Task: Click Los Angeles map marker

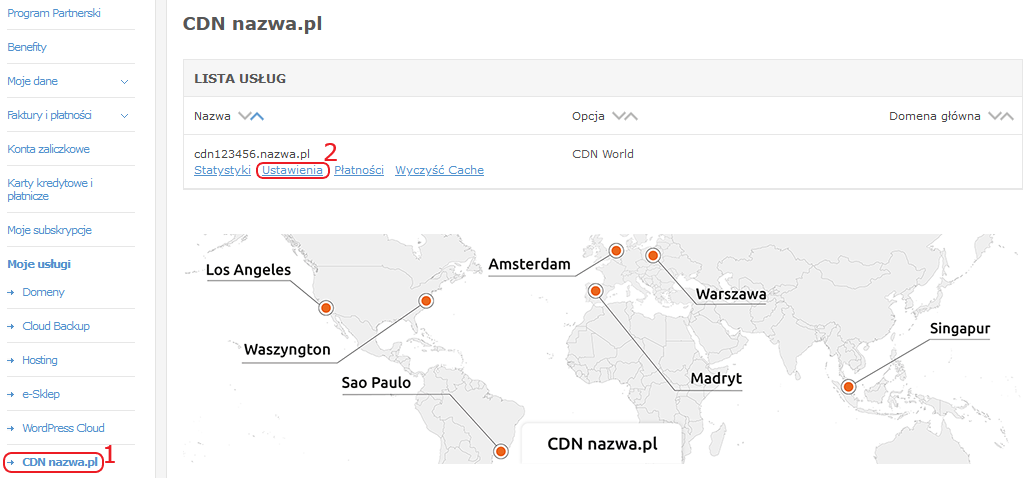Action: (326, 307)
